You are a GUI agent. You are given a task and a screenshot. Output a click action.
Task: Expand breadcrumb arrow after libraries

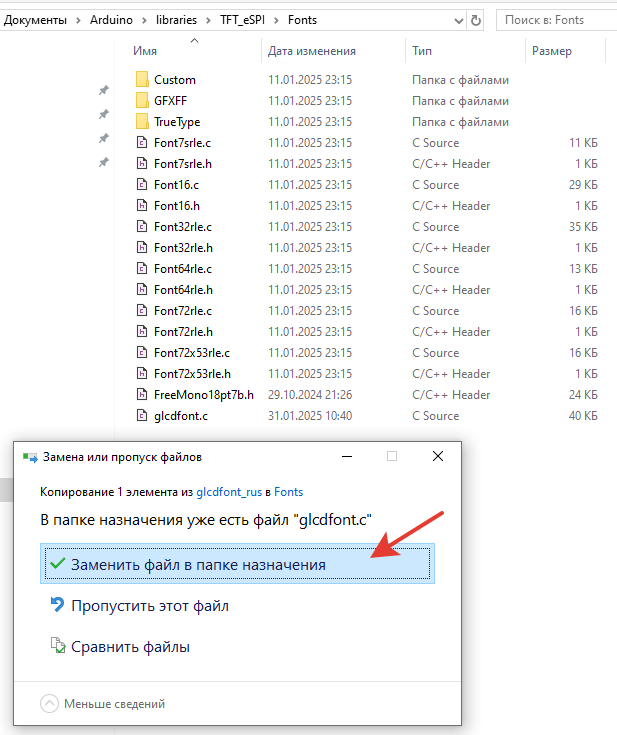pyautogui.click(x=209, y=20)
